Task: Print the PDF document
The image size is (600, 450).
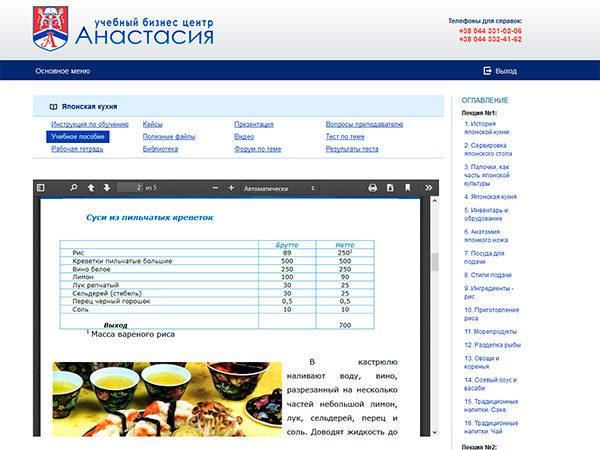Action: (373, 187)
